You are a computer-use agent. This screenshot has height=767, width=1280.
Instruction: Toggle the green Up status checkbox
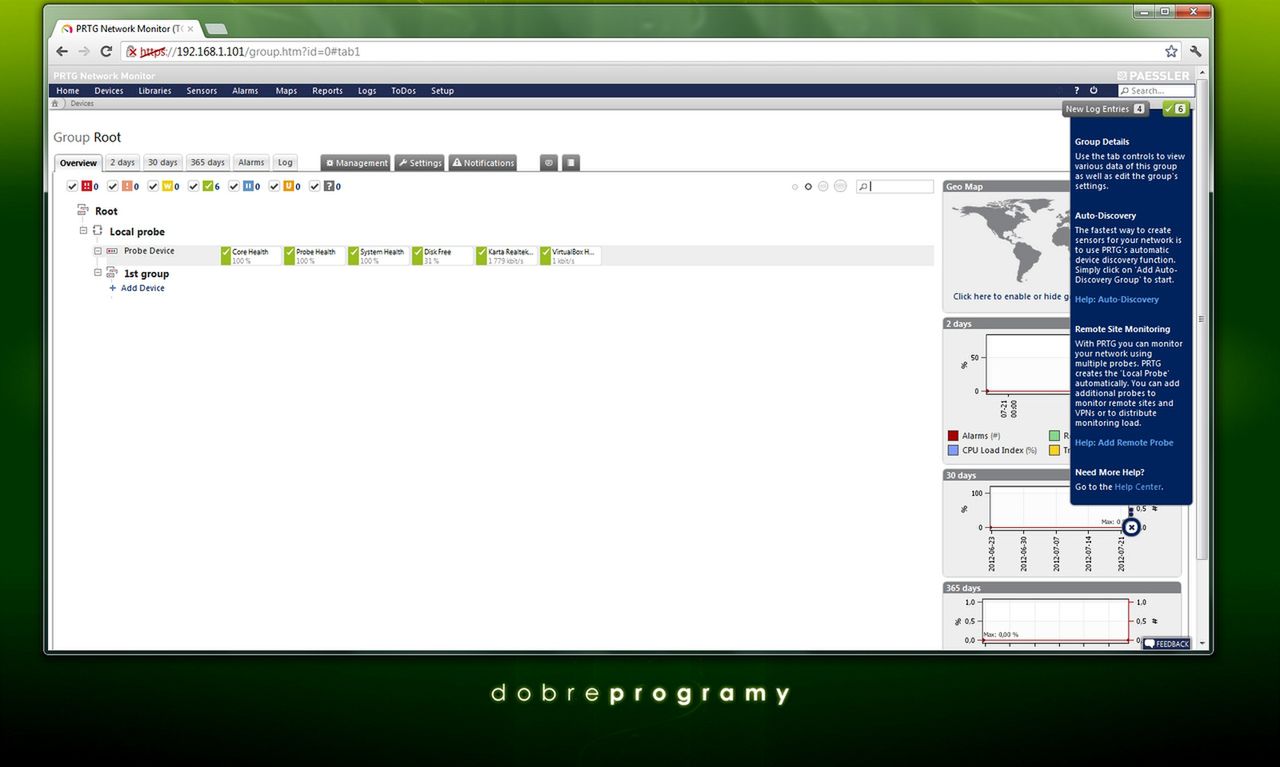tap(193, 186)
